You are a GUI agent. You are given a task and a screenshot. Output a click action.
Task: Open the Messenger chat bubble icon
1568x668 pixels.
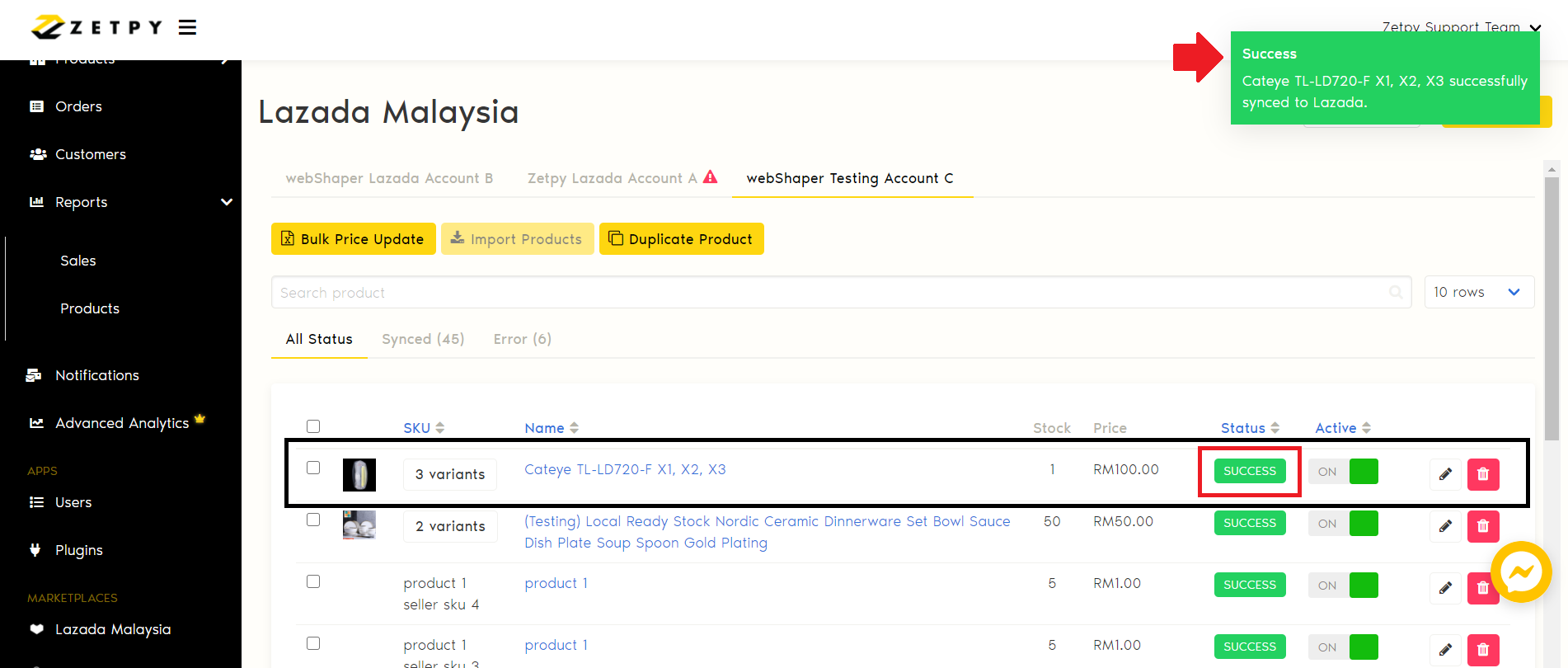pos(1521,572)
